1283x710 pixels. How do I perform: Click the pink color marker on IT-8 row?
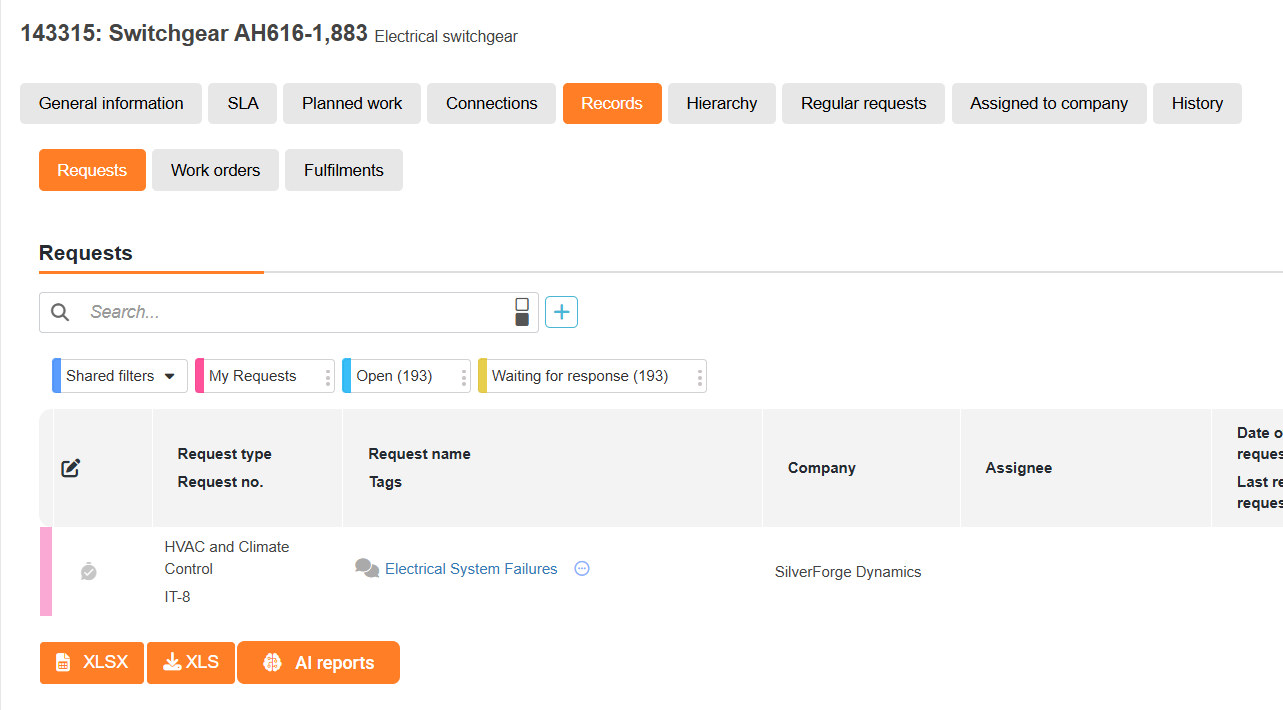[x=46, y=571]
